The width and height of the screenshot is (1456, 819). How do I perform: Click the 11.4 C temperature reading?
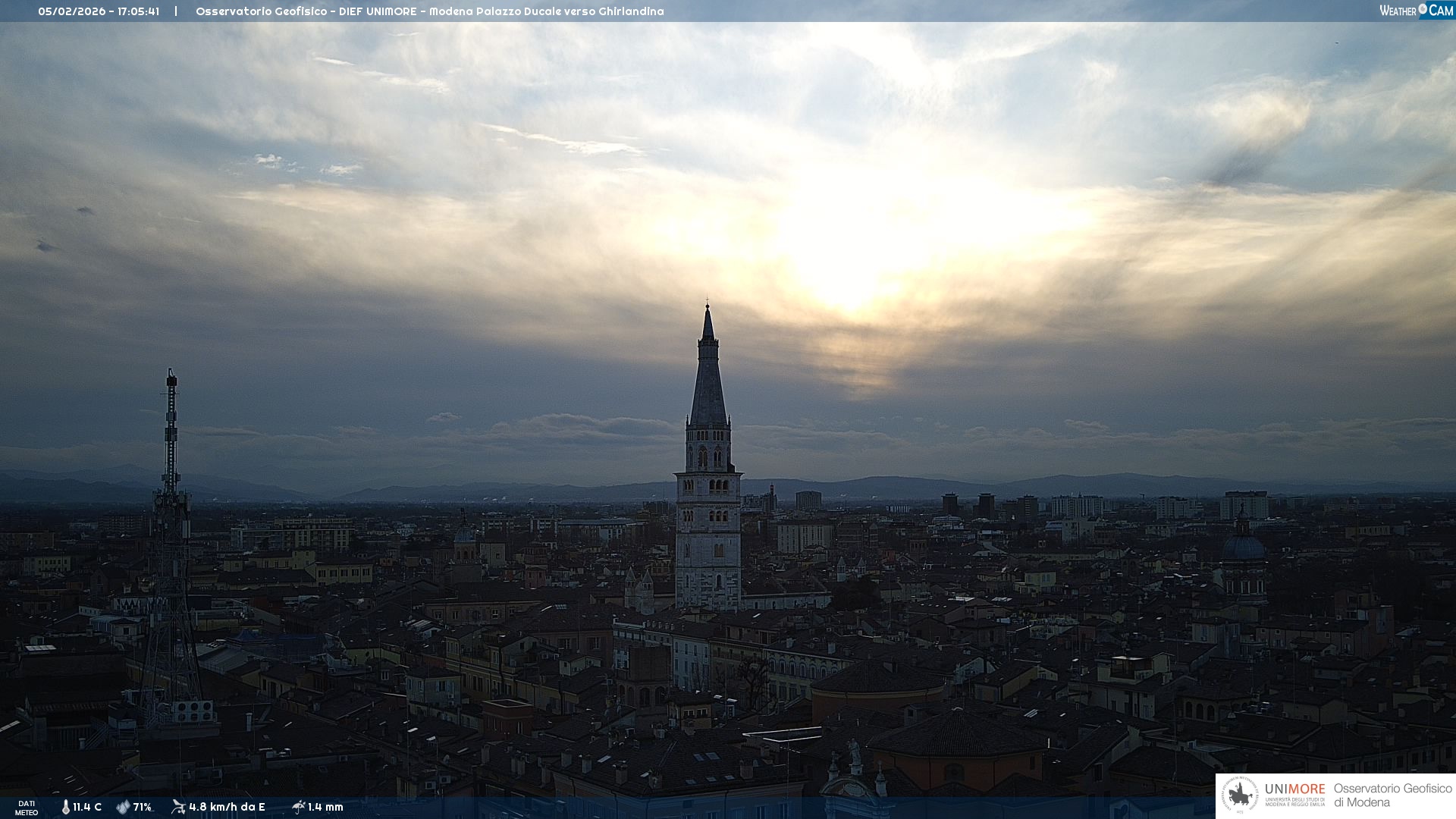pos(87,807)
